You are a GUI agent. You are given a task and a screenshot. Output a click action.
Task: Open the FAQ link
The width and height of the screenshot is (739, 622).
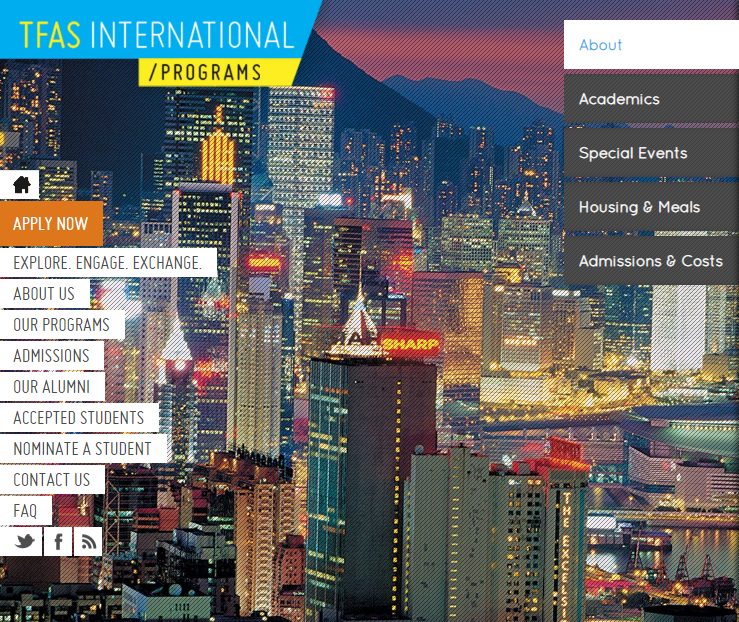click(x=26, y=511)
